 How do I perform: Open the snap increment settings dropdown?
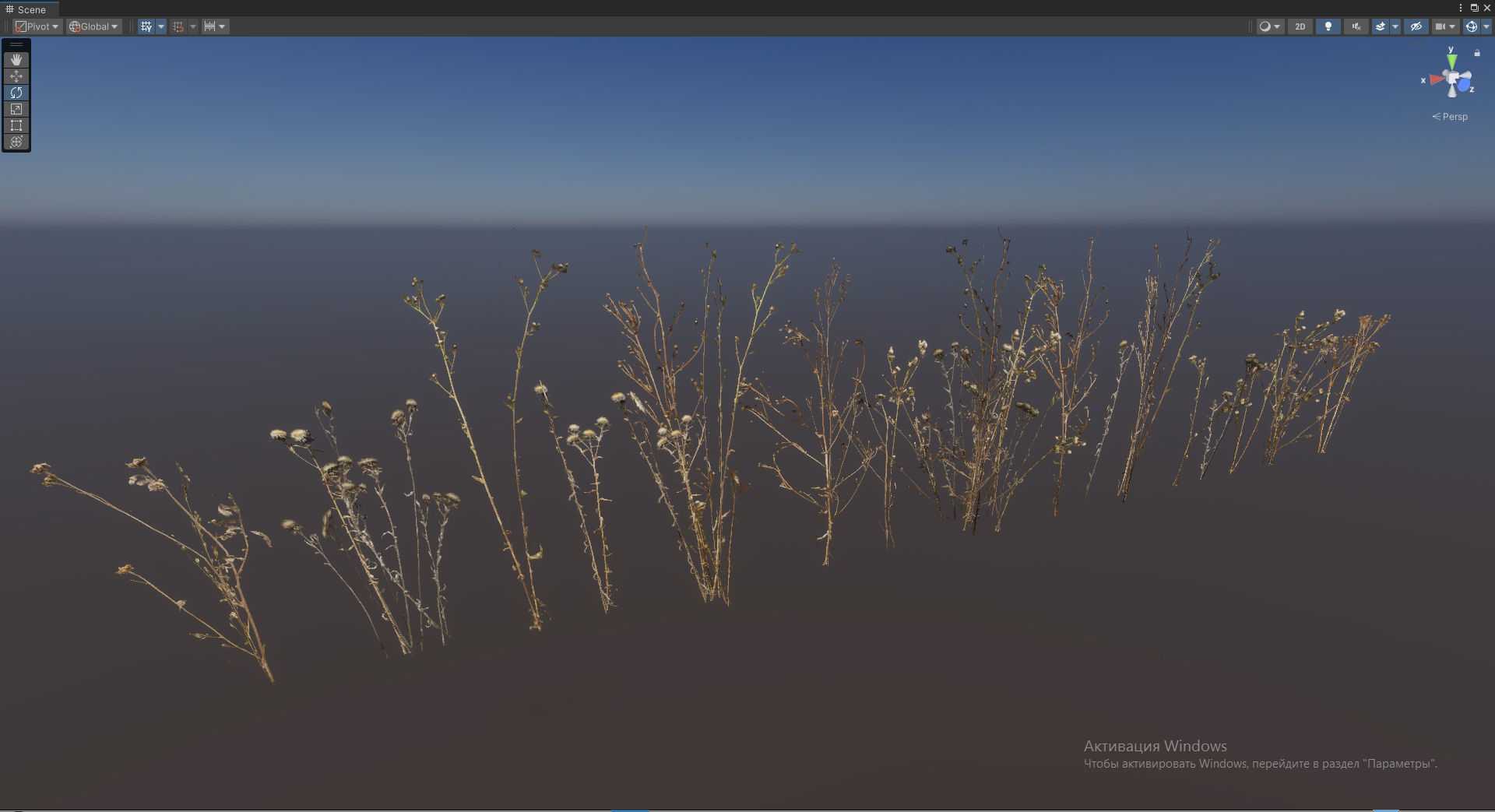pos(222,26)
